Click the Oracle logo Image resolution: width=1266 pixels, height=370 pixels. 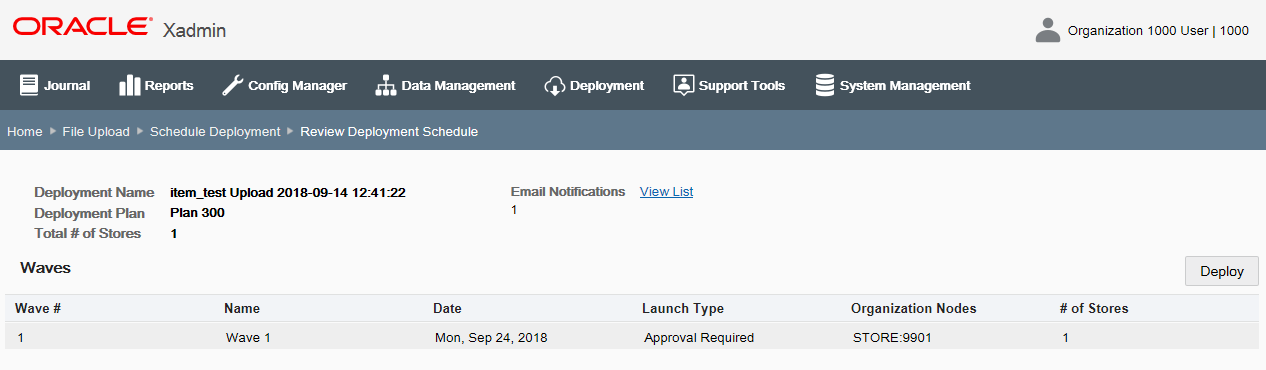pyautogui.click(x=83, y=27)
